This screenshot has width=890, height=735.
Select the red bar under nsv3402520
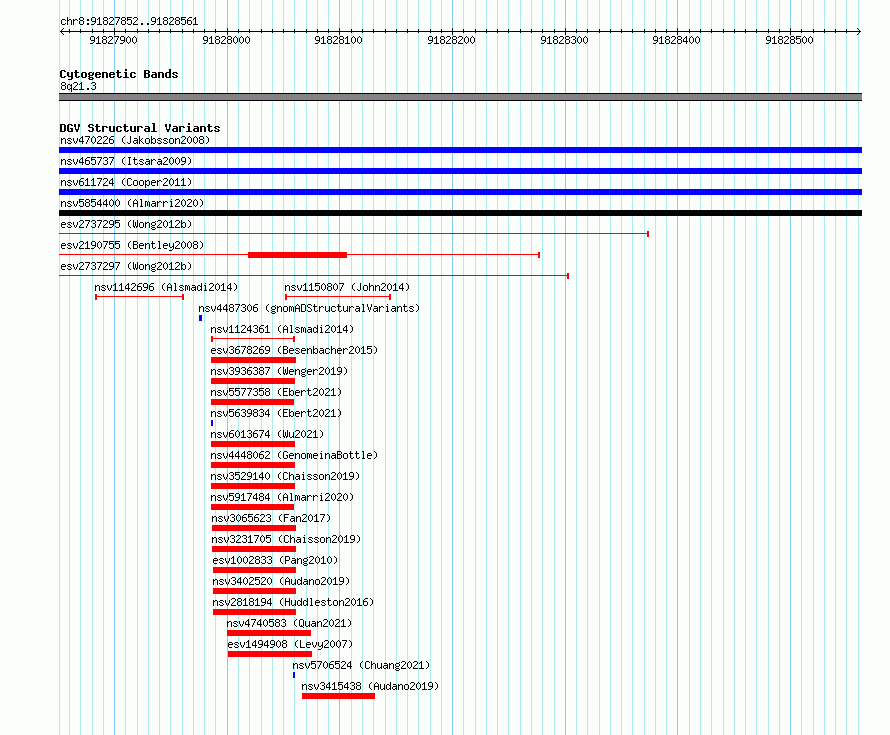[254, 591]
